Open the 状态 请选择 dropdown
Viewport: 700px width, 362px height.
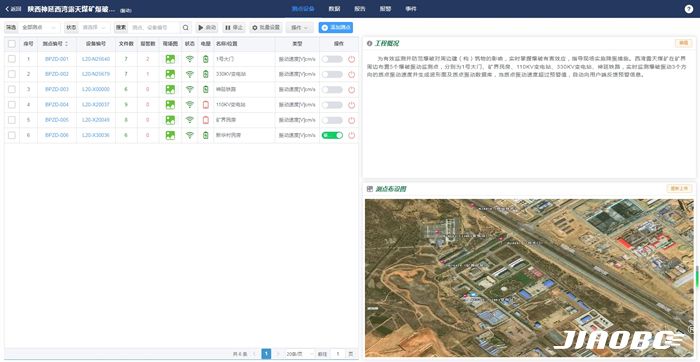pyautogui.click(x=95, y=28)
